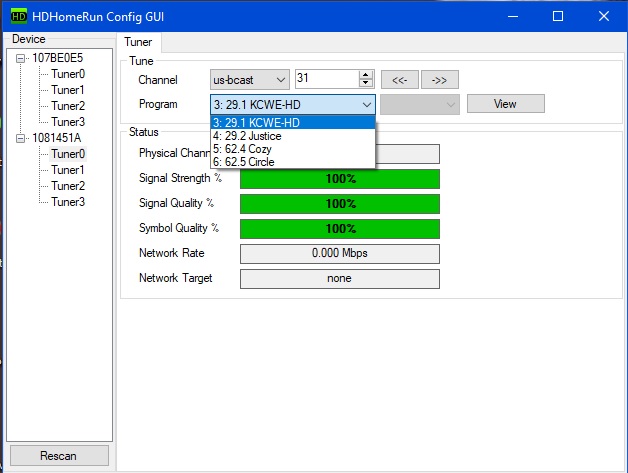Image resolution: width=628 pixels, height=473 pixels.
Task: Collapse the 107BE0E5 device tree node
Action: click(x=20, y=58)
